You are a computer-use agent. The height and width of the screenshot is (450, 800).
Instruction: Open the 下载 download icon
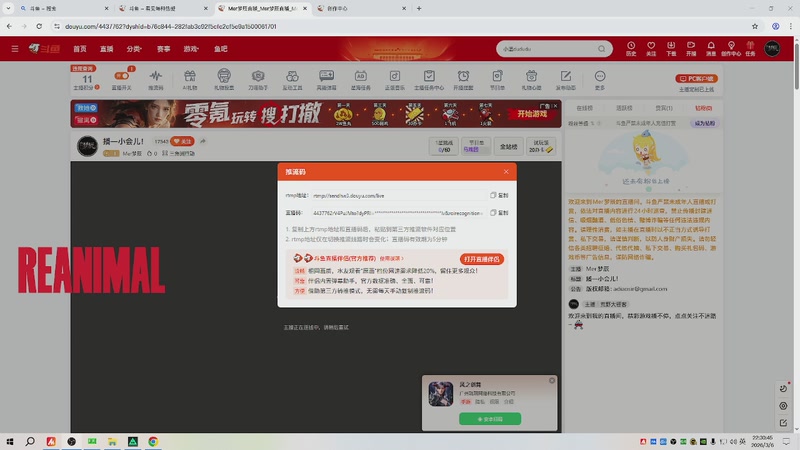[x=671, y=48]
